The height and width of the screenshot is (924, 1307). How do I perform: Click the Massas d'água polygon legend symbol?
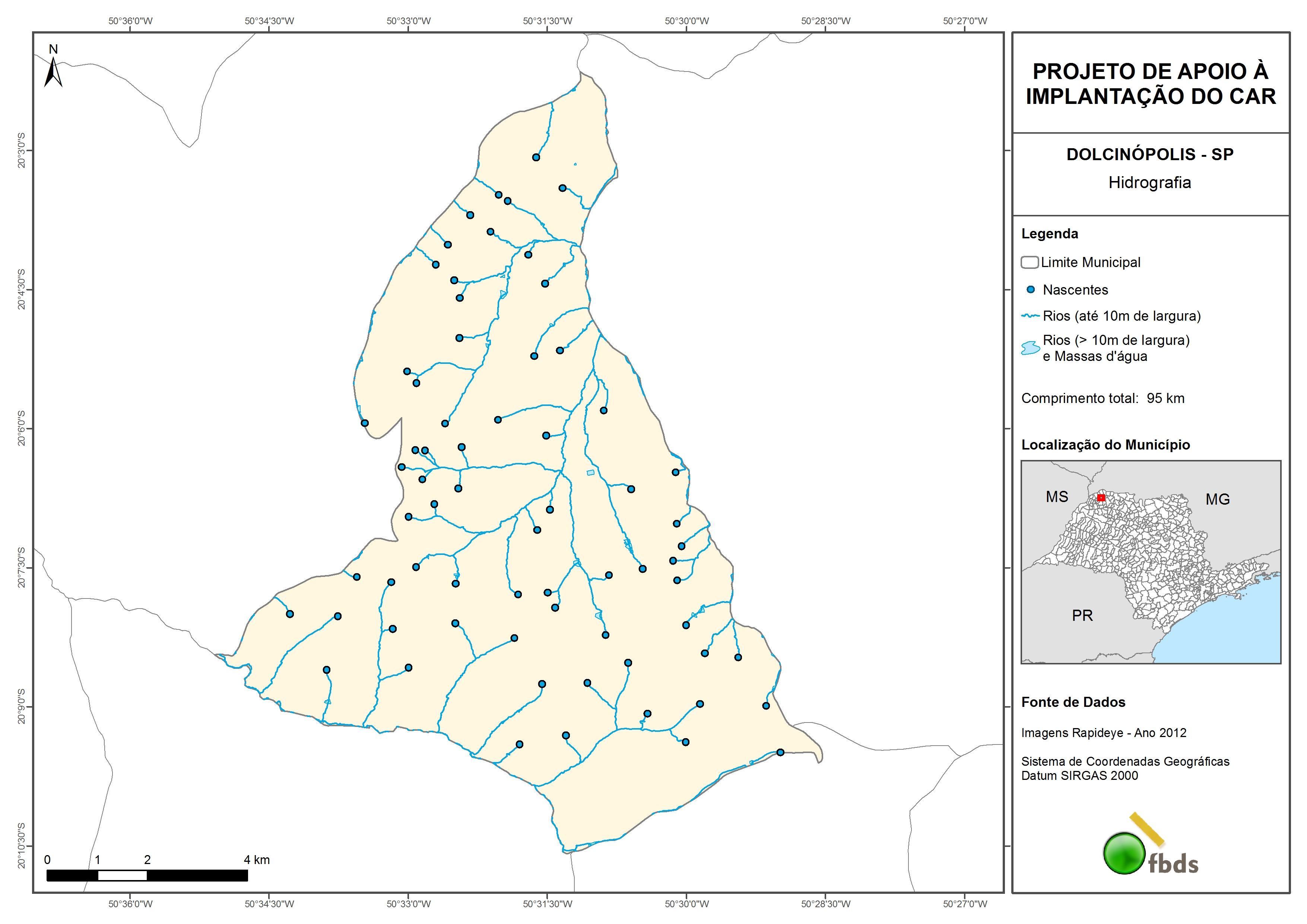click(x=1030, y=348)
